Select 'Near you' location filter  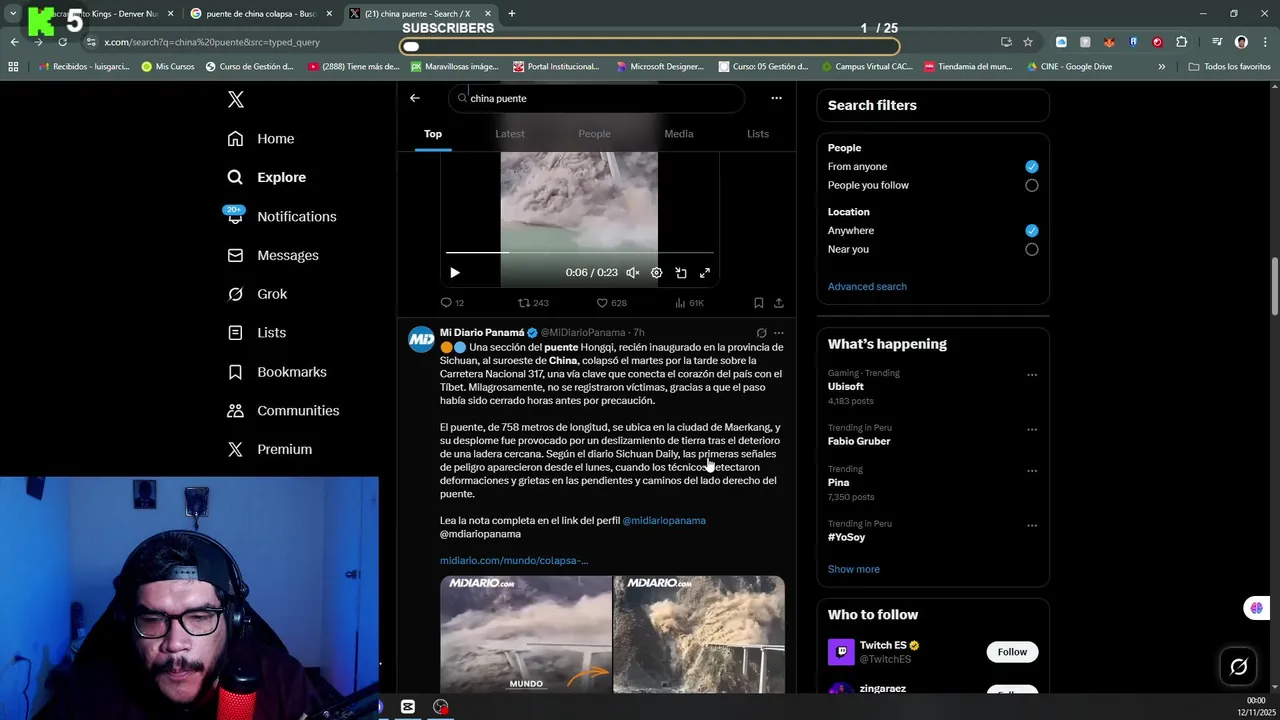(x=1032, y=250)
